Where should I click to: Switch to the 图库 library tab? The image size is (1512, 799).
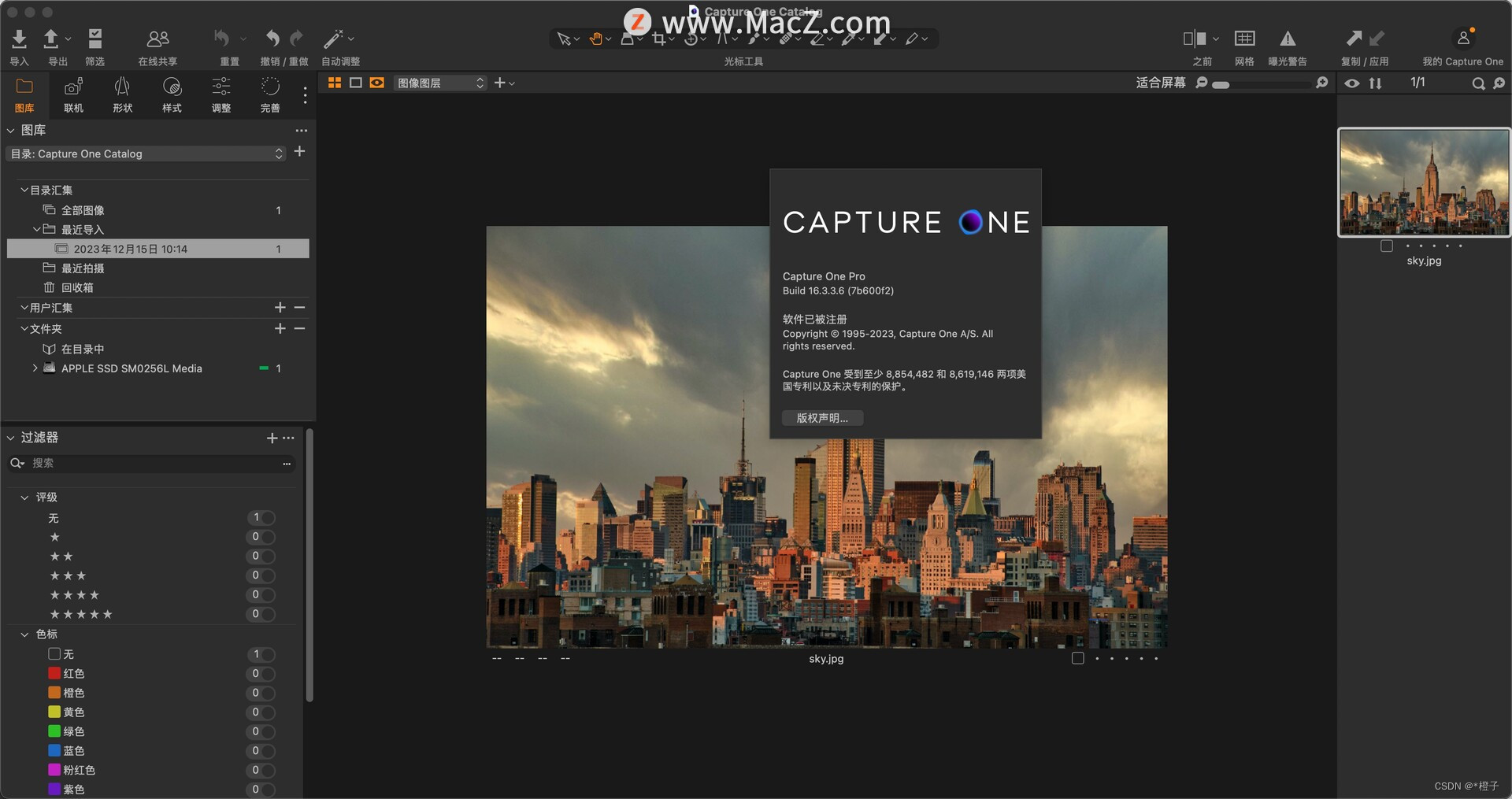[x=24, y=94]
